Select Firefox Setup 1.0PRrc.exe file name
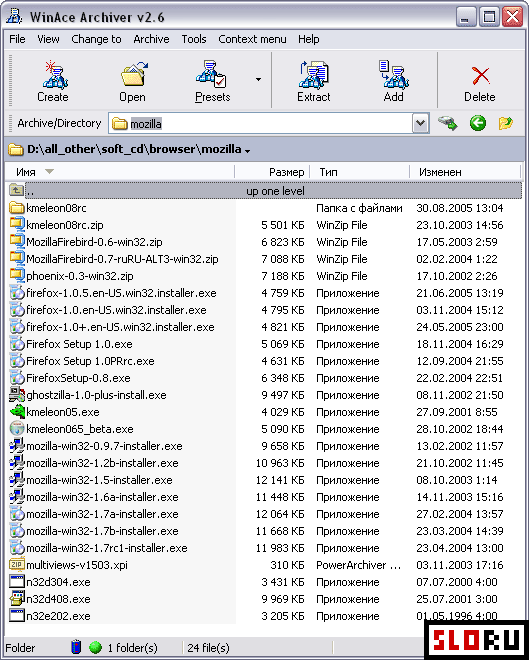Image resolution: width=529 pixels, height=660 pixels. (x=90, y=361)
